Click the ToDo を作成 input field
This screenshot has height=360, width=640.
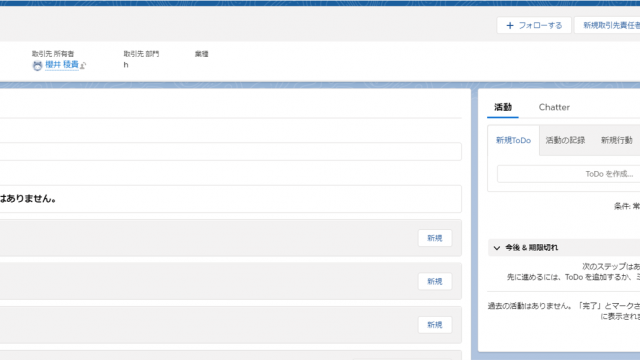[x=569, y=174]
